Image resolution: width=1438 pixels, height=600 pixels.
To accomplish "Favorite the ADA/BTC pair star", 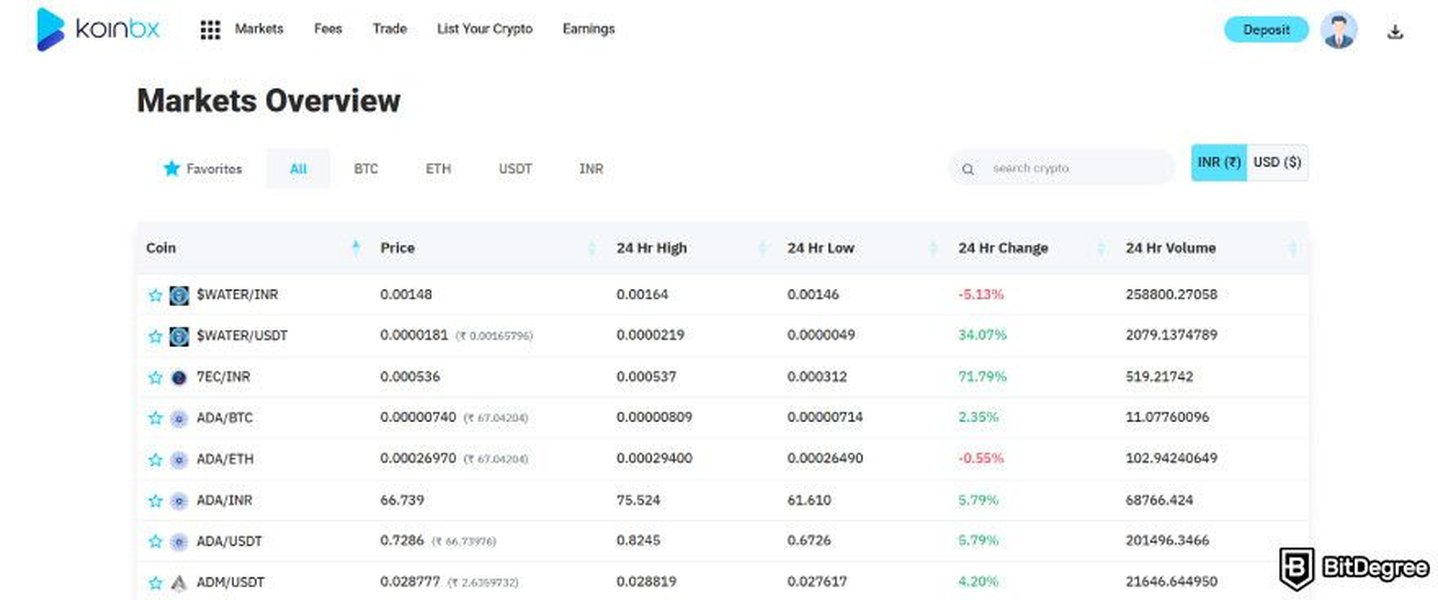I will click(155, 418).
